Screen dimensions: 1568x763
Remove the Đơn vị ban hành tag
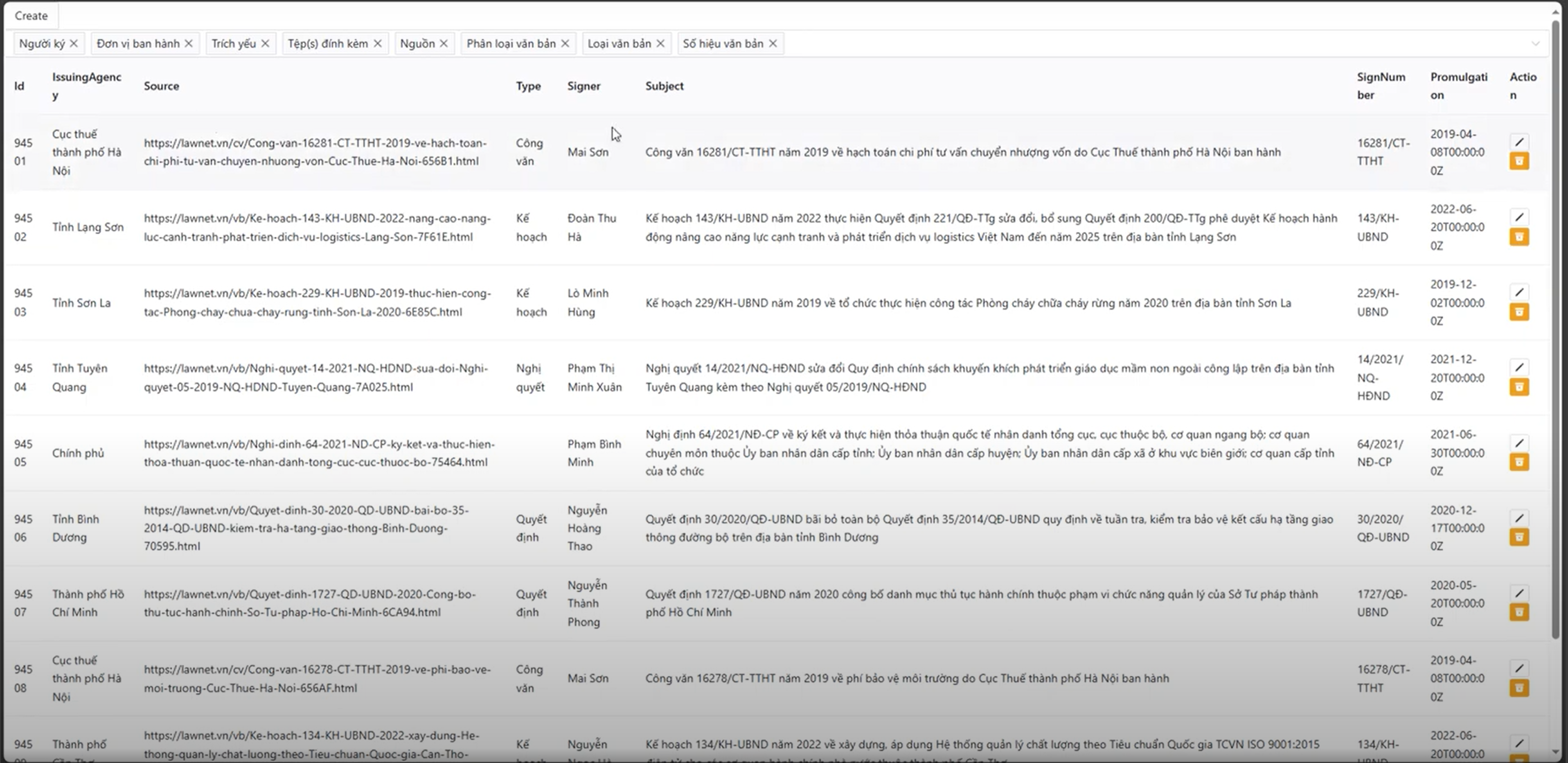(189, 43)
